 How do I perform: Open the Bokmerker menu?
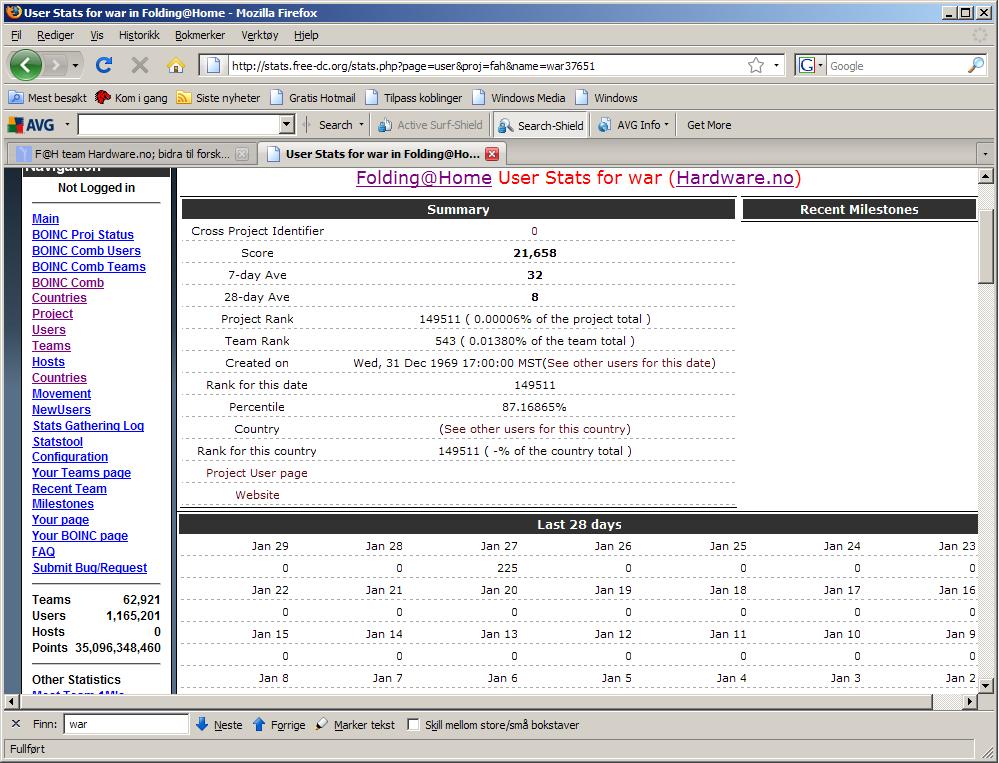point(200,35)
